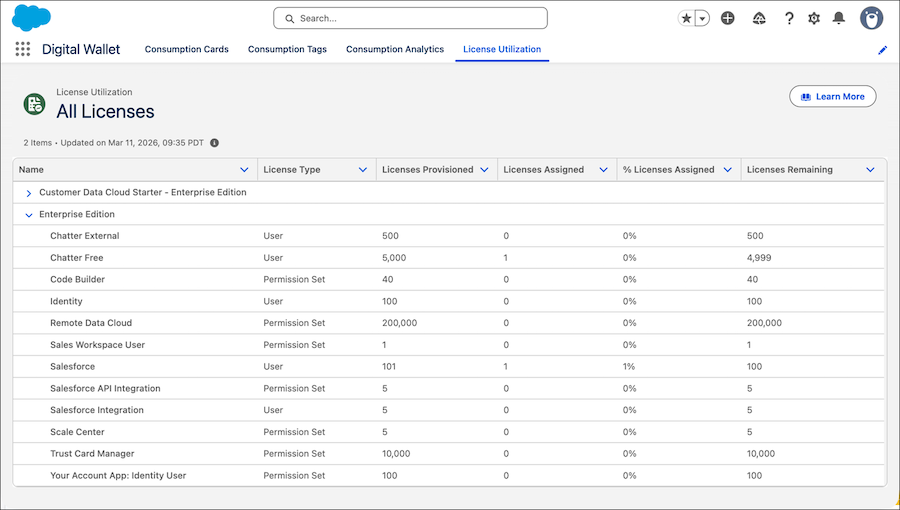Open the App Launcher dots grid
Screen dimensions: 900x510
pos(22,49)
